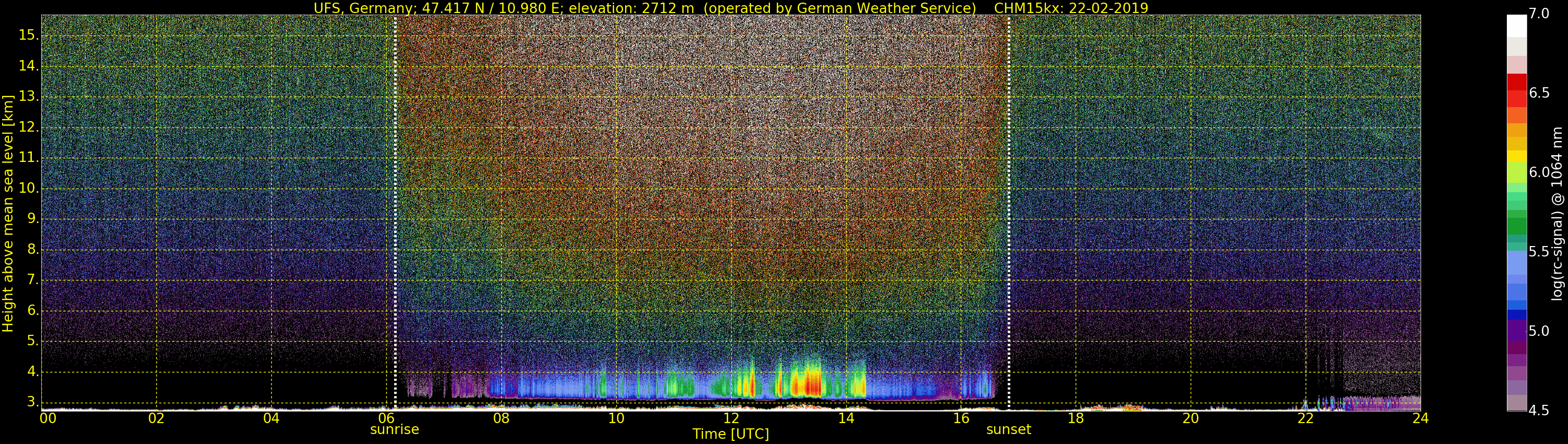Click colorbar value '6.5'
Screen dimensions: 1568x444
point(1539,93)
